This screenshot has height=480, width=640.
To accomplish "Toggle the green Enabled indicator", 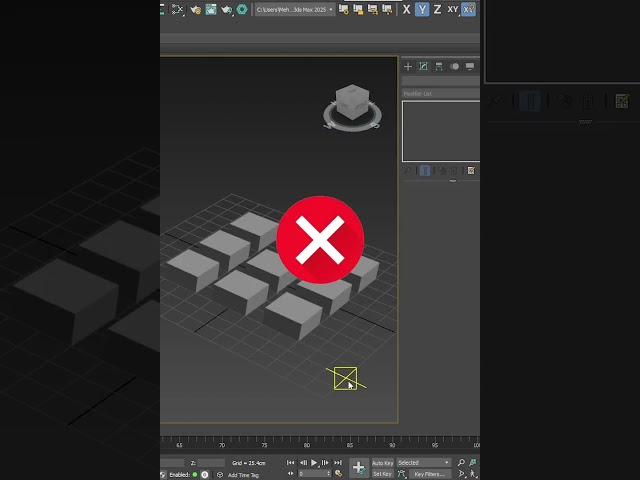I will [195, 474].
